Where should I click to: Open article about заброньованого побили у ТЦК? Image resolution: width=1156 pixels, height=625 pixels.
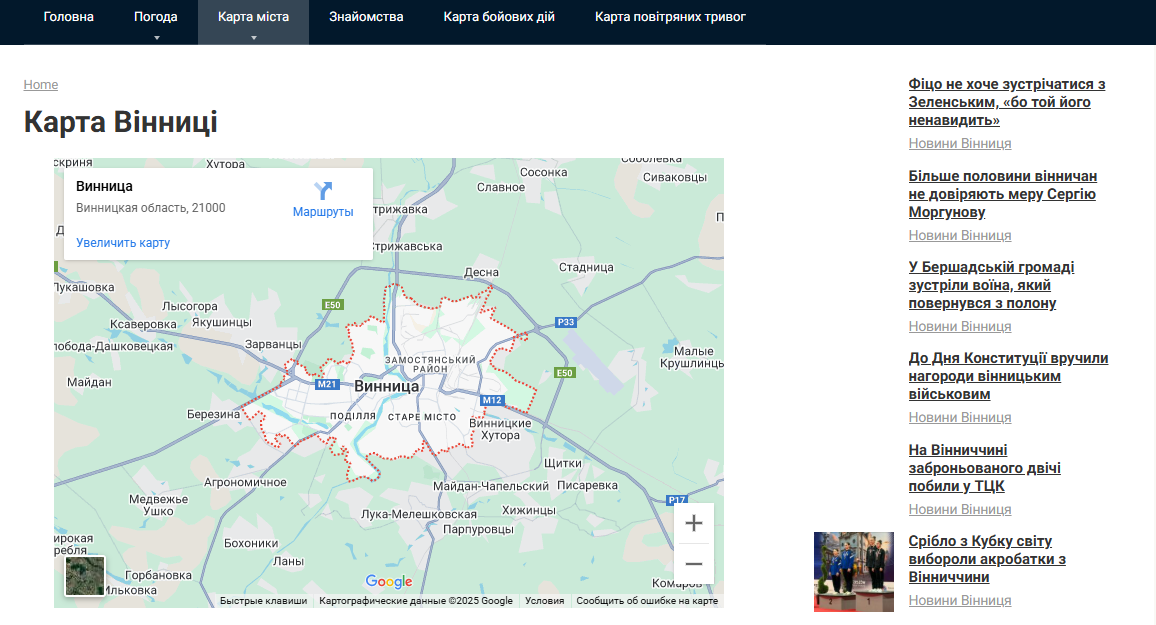pos(985,468)
